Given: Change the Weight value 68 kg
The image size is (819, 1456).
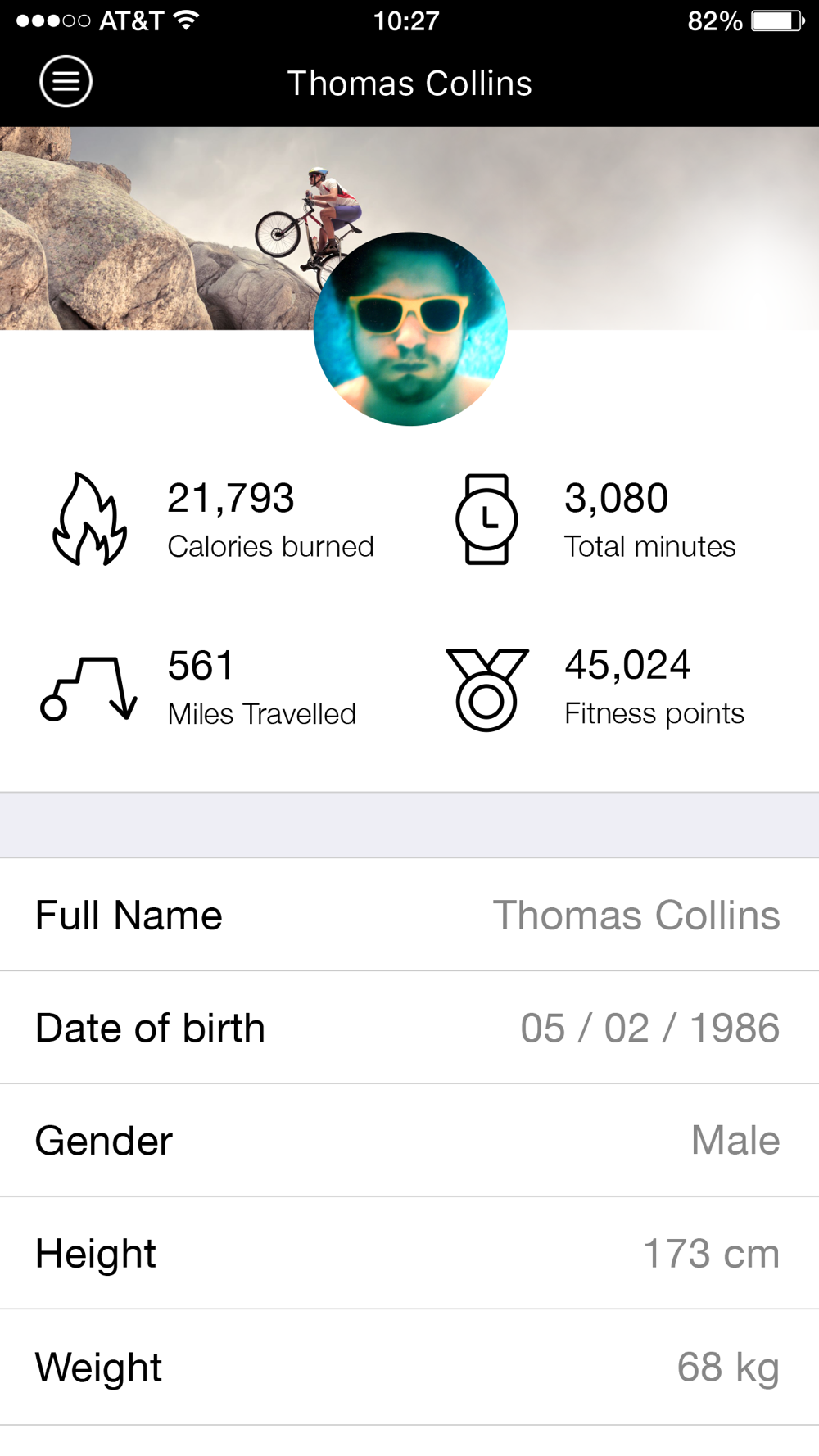Looking at the screenshot, I should click(727, 1367).
